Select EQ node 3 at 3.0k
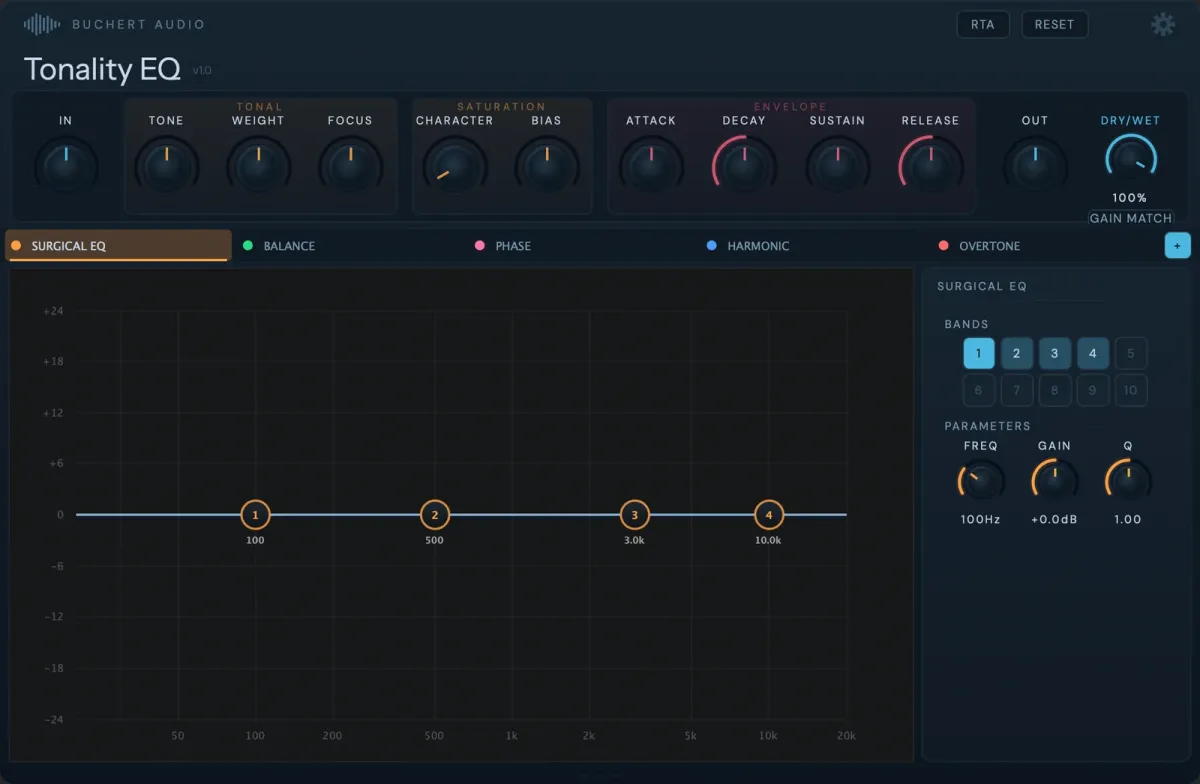Image resolution: width=1200 pixels, height=784 pixels. 634,515
